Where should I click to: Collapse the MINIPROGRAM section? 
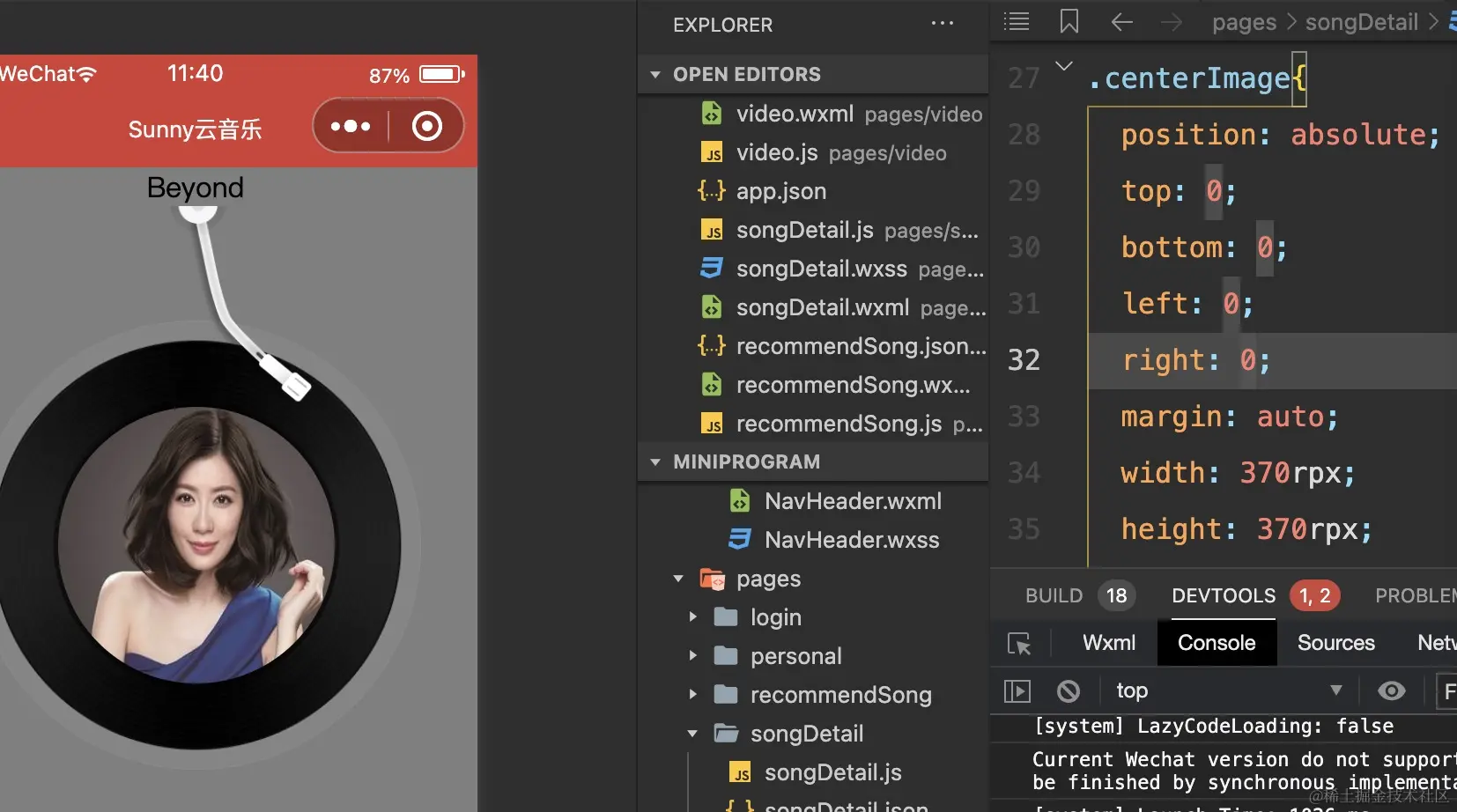[x=655, y=462]
